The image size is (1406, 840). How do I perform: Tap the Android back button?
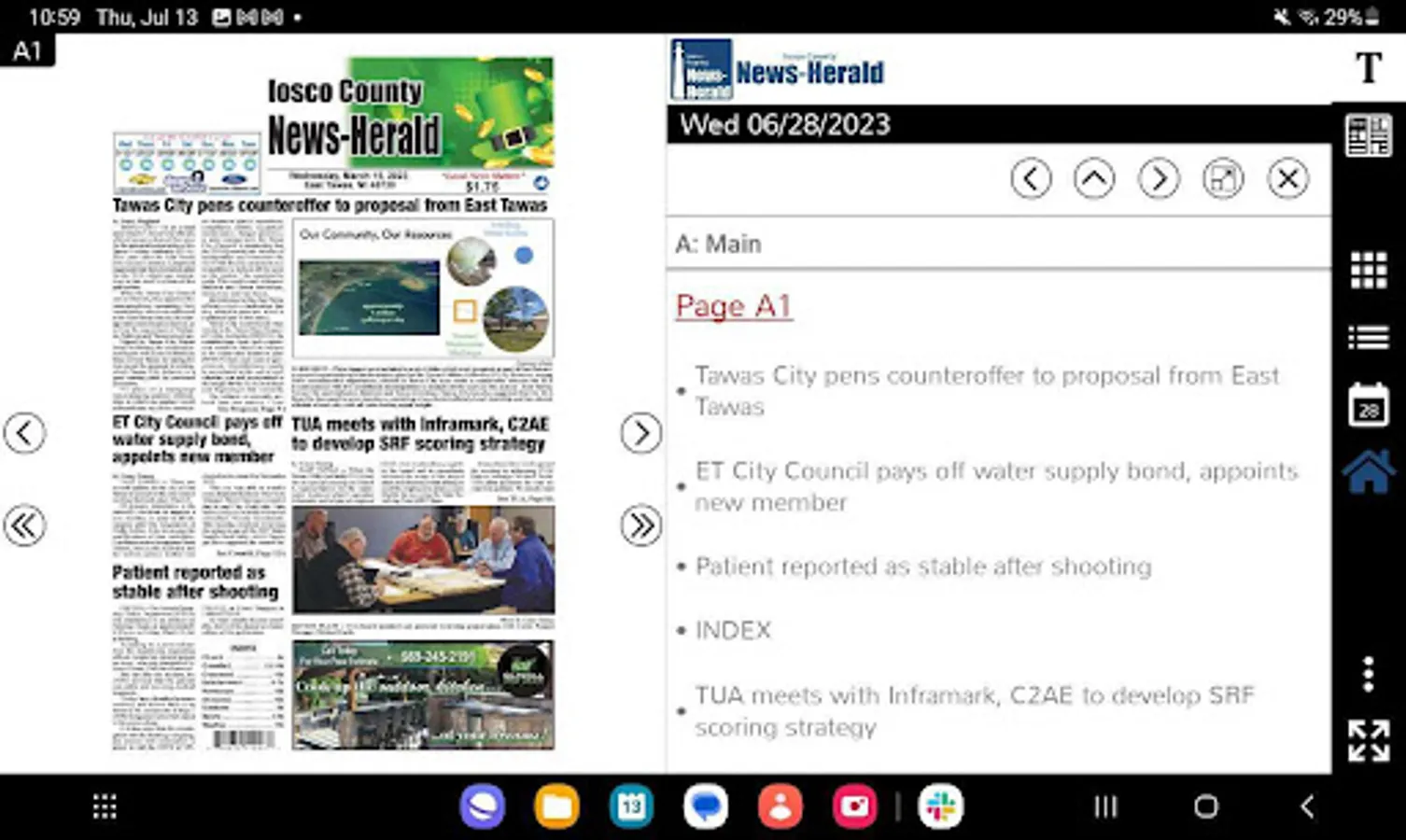click(1307, 806)
